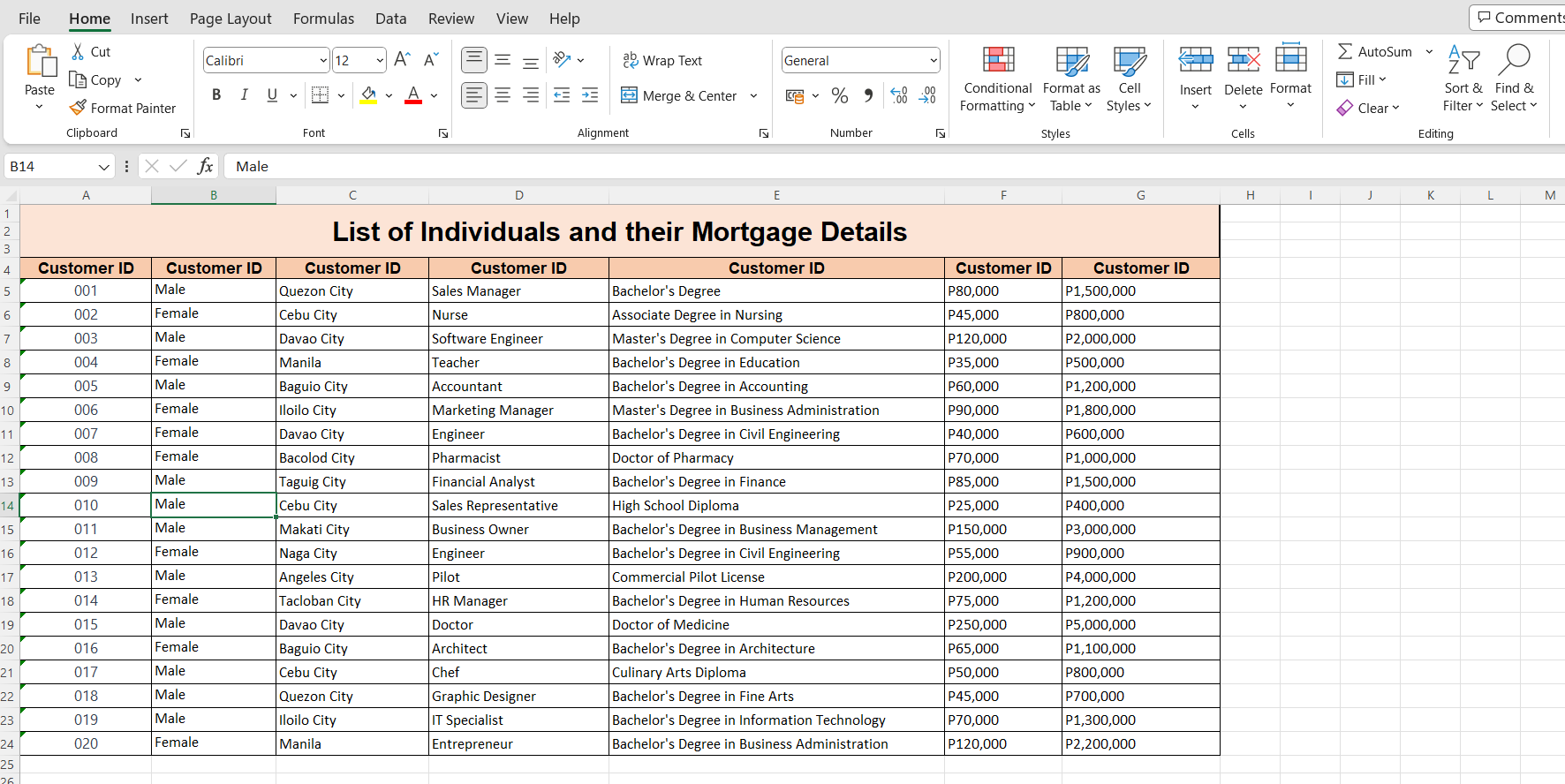
Task: Click the Format Painter brush icon
Action: click(78, 108)
